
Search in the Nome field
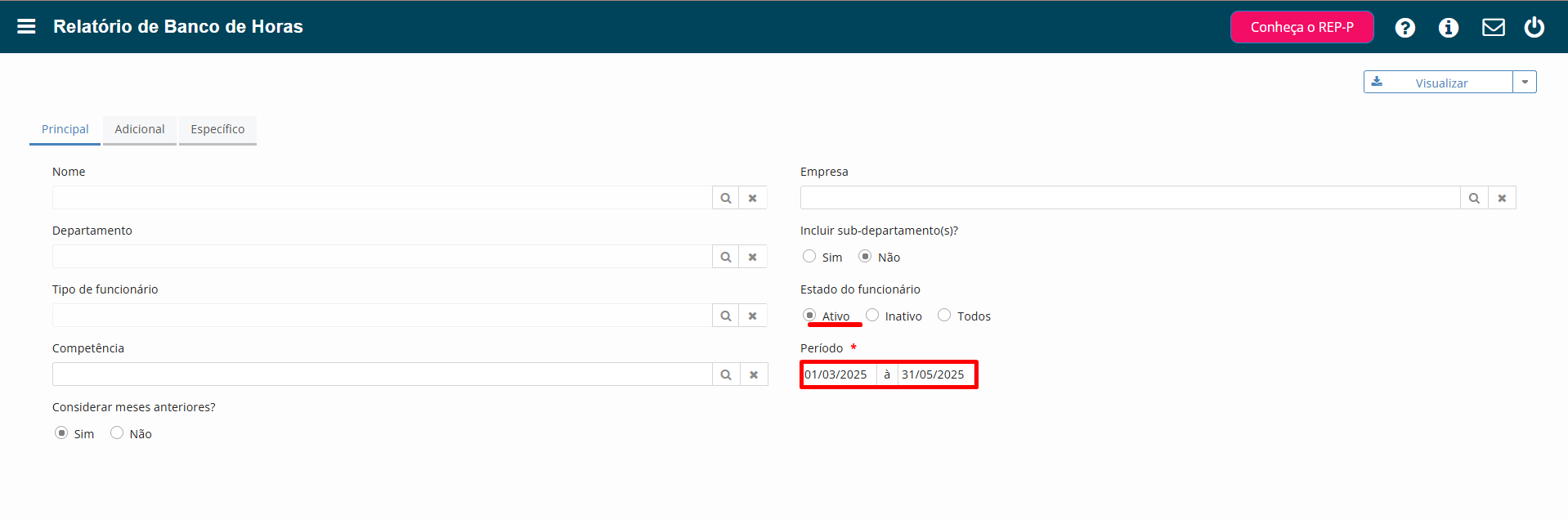coord(726,198)
